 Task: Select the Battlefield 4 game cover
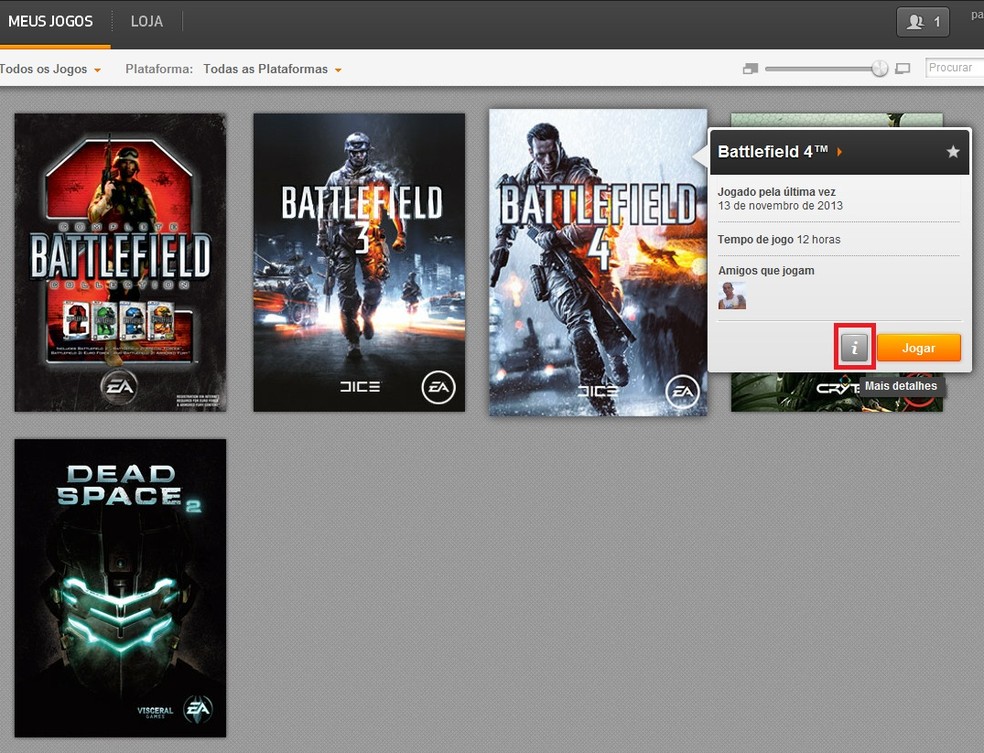[x=598, y=262]
